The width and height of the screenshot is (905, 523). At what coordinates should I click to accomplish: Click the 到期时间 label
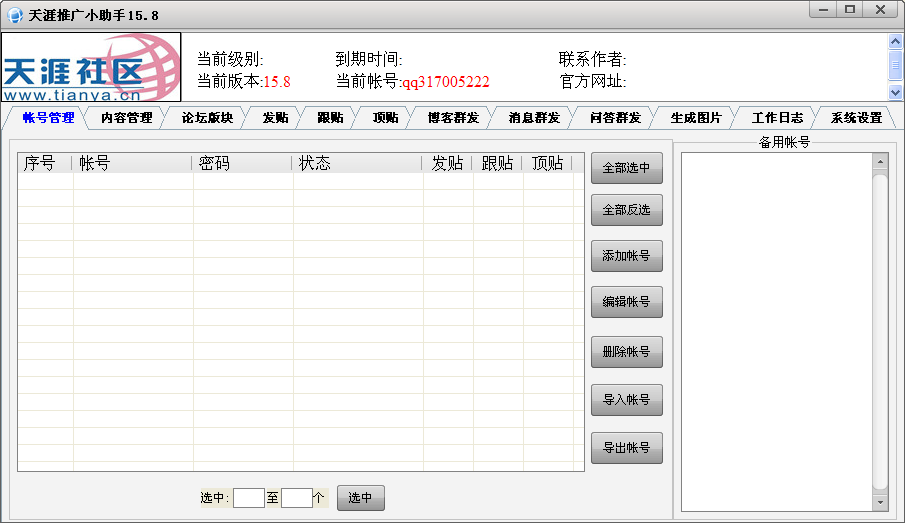point(369,59)
